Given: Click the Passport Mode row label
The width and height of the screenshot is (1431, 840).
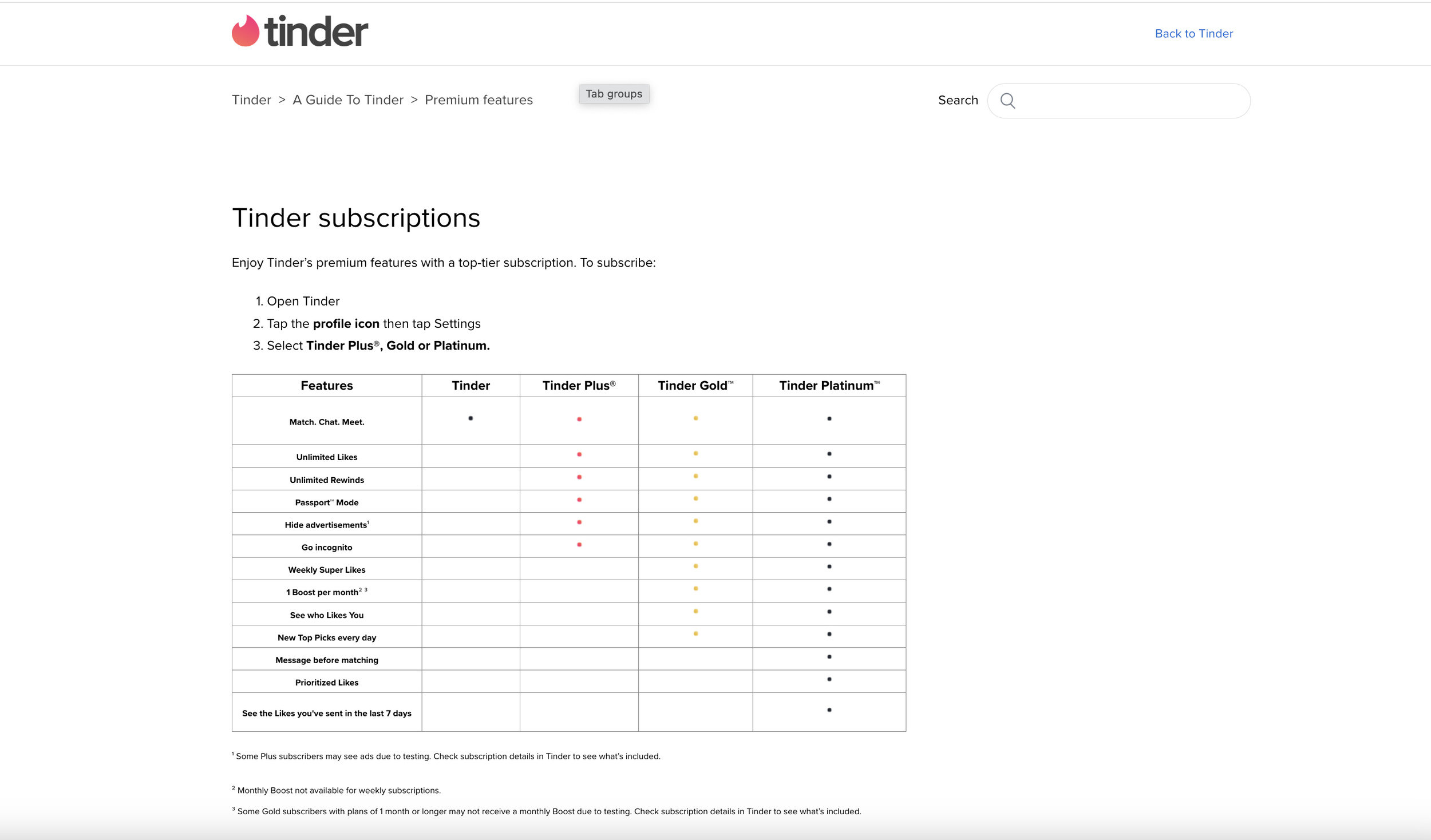Looking at the screenshot, I should point(327,502).
